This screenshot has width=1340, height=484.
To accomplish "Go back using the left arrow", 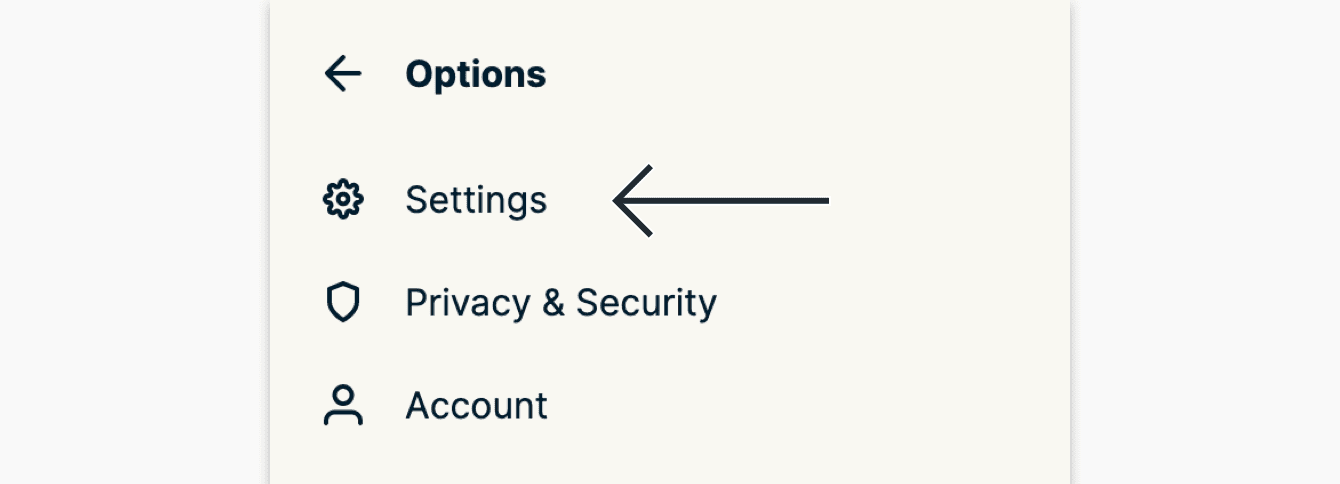I will (x=343, y=74).
